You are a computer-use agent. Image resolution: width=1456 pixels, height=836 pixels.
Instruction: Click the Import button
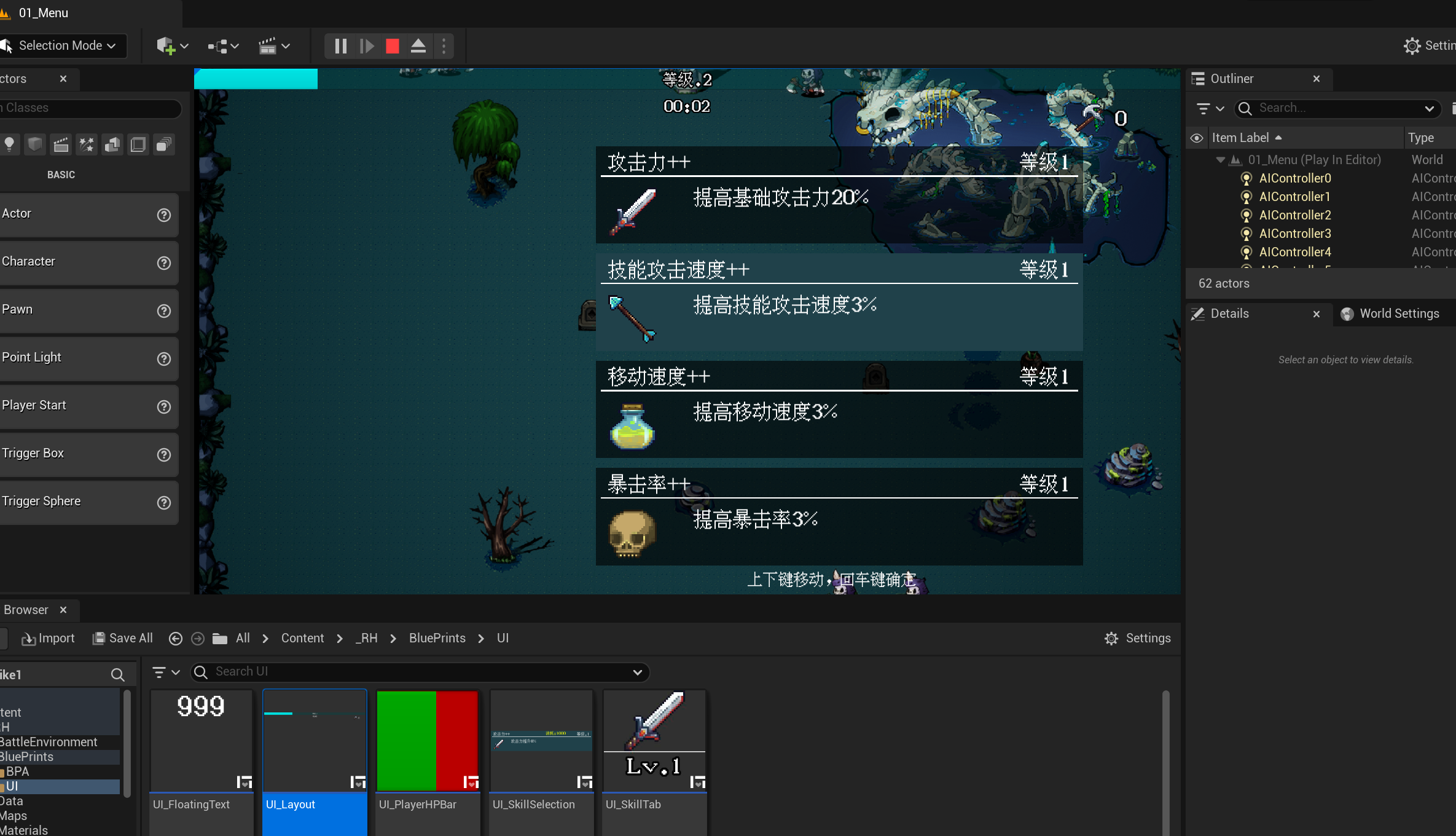coord(49,638)
